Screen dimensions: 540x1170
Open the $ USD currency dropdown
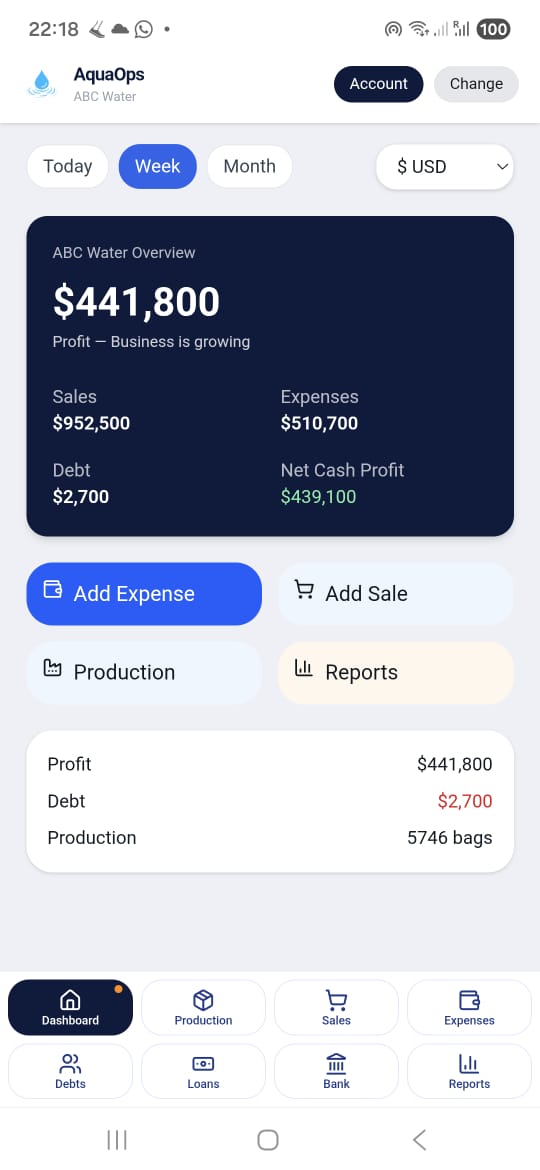pos(445,166)
